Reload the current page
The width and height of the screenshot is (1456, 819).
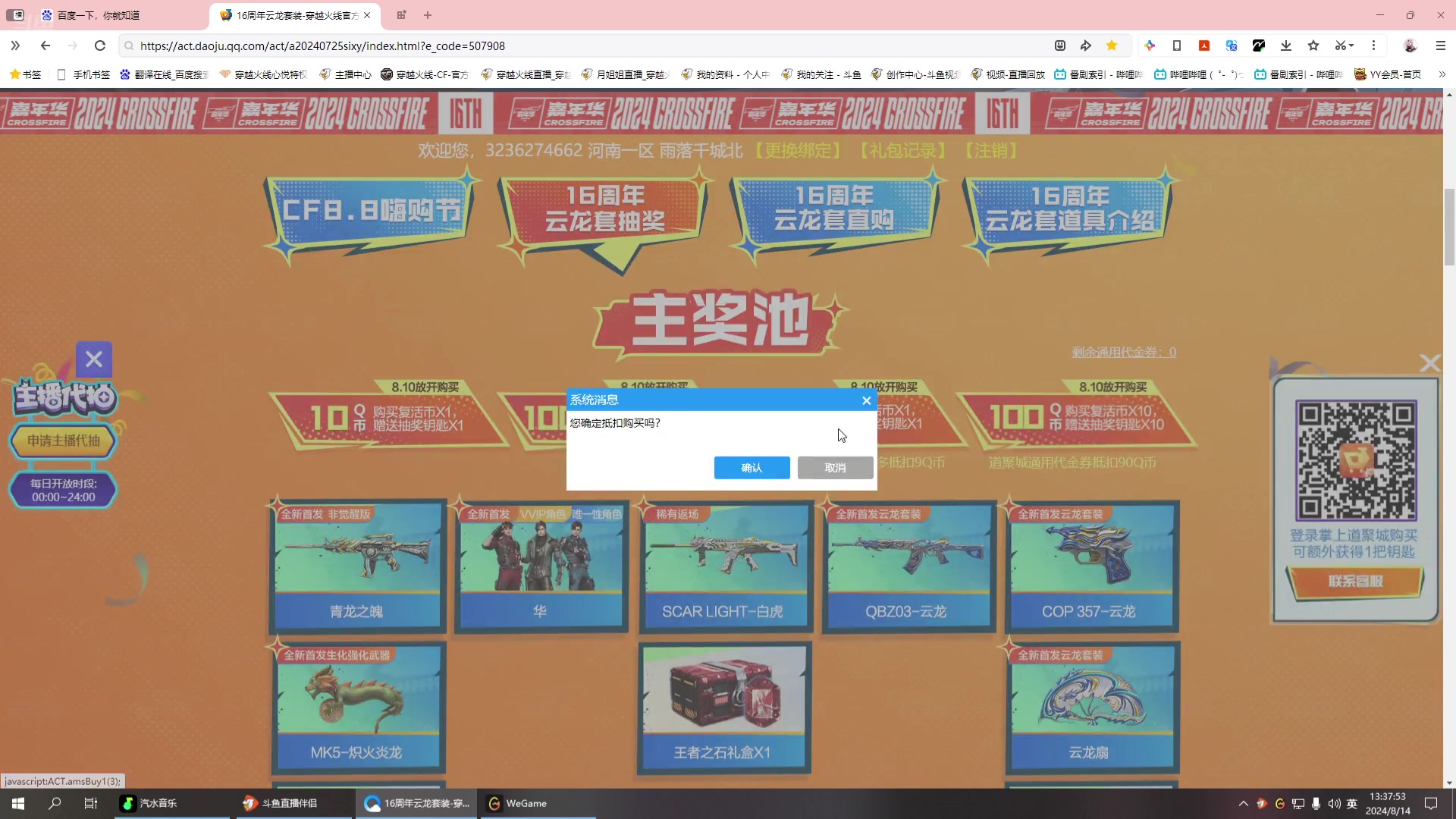tap(99, 45)
